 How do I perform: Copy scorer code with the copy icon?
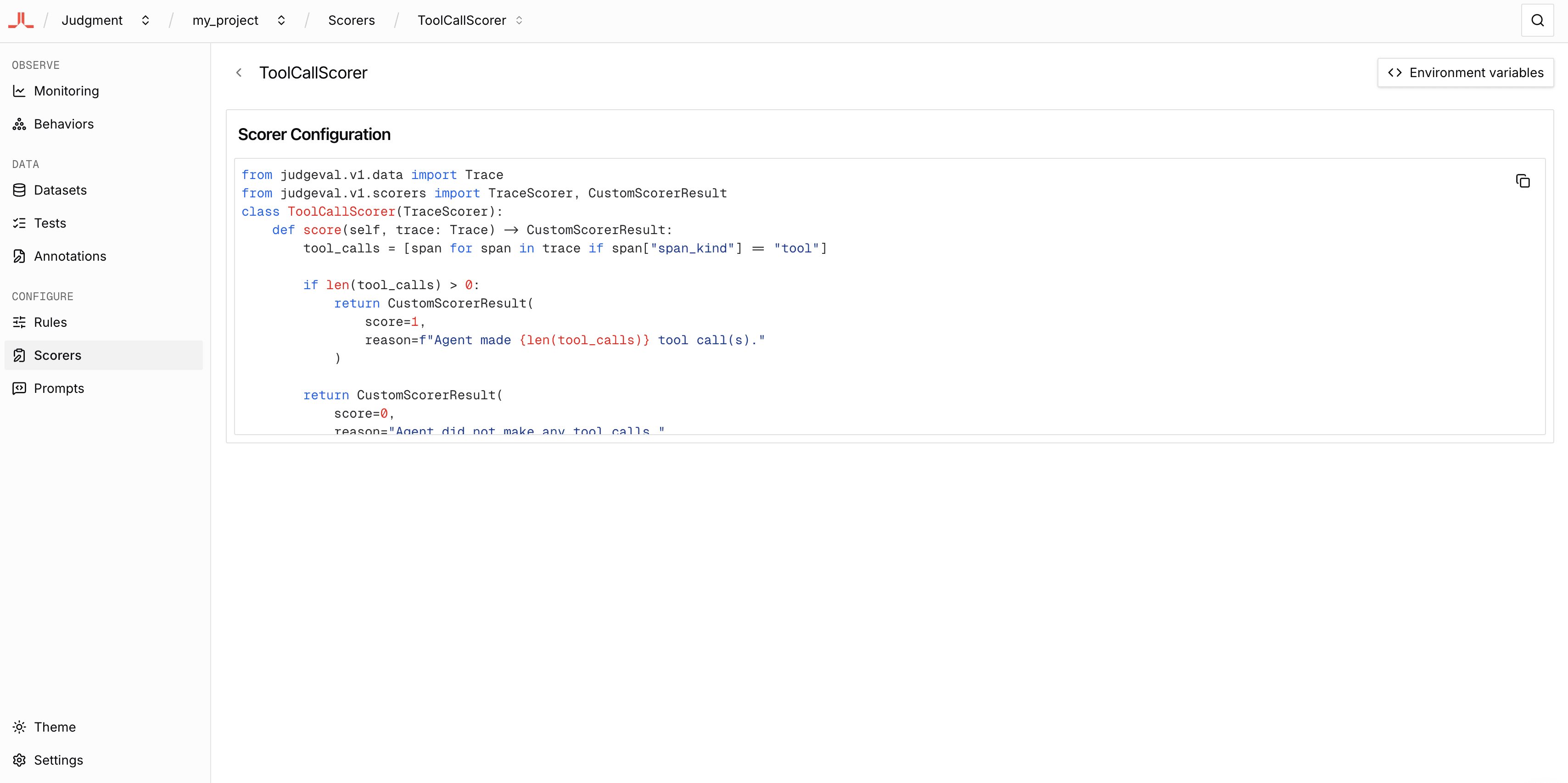click(1523, 181)
